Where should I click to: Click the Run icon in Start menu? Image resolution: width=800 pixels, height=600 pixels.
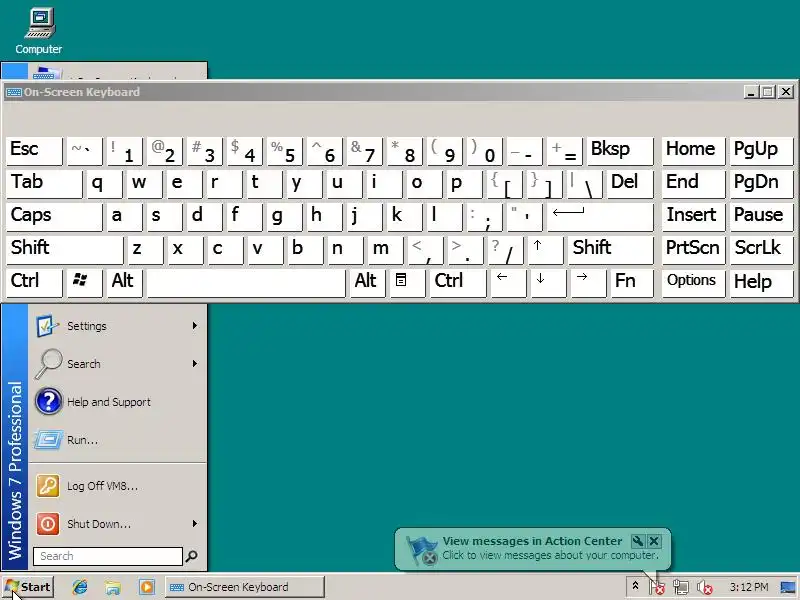click(47, 439)
